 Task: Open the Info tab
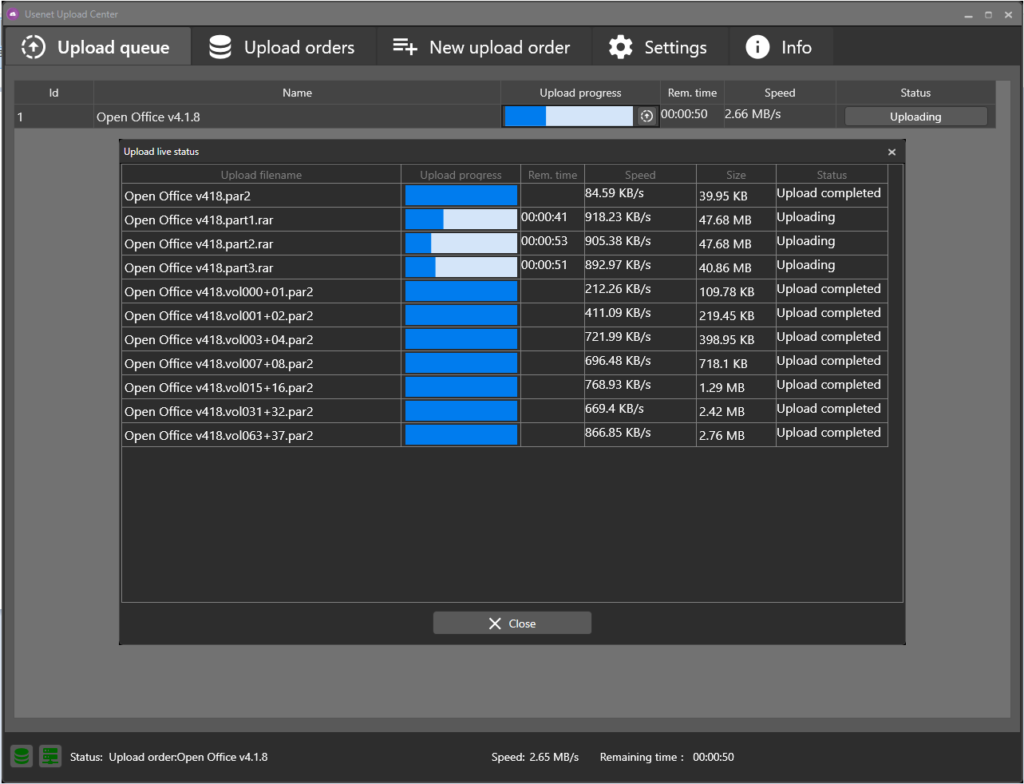[780, 47]
